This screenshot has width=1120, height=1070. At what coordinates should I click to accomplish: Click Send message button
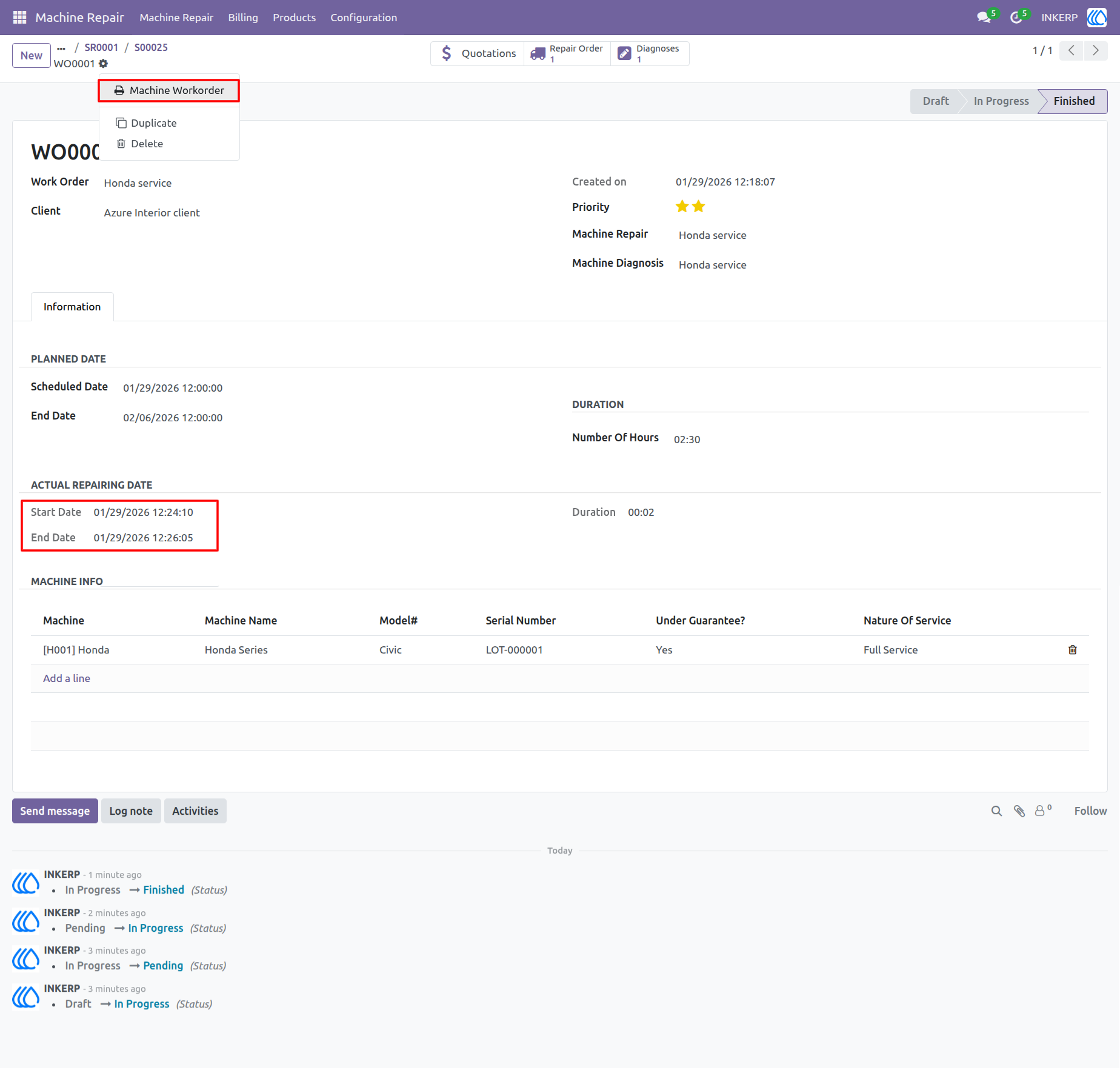55,811
